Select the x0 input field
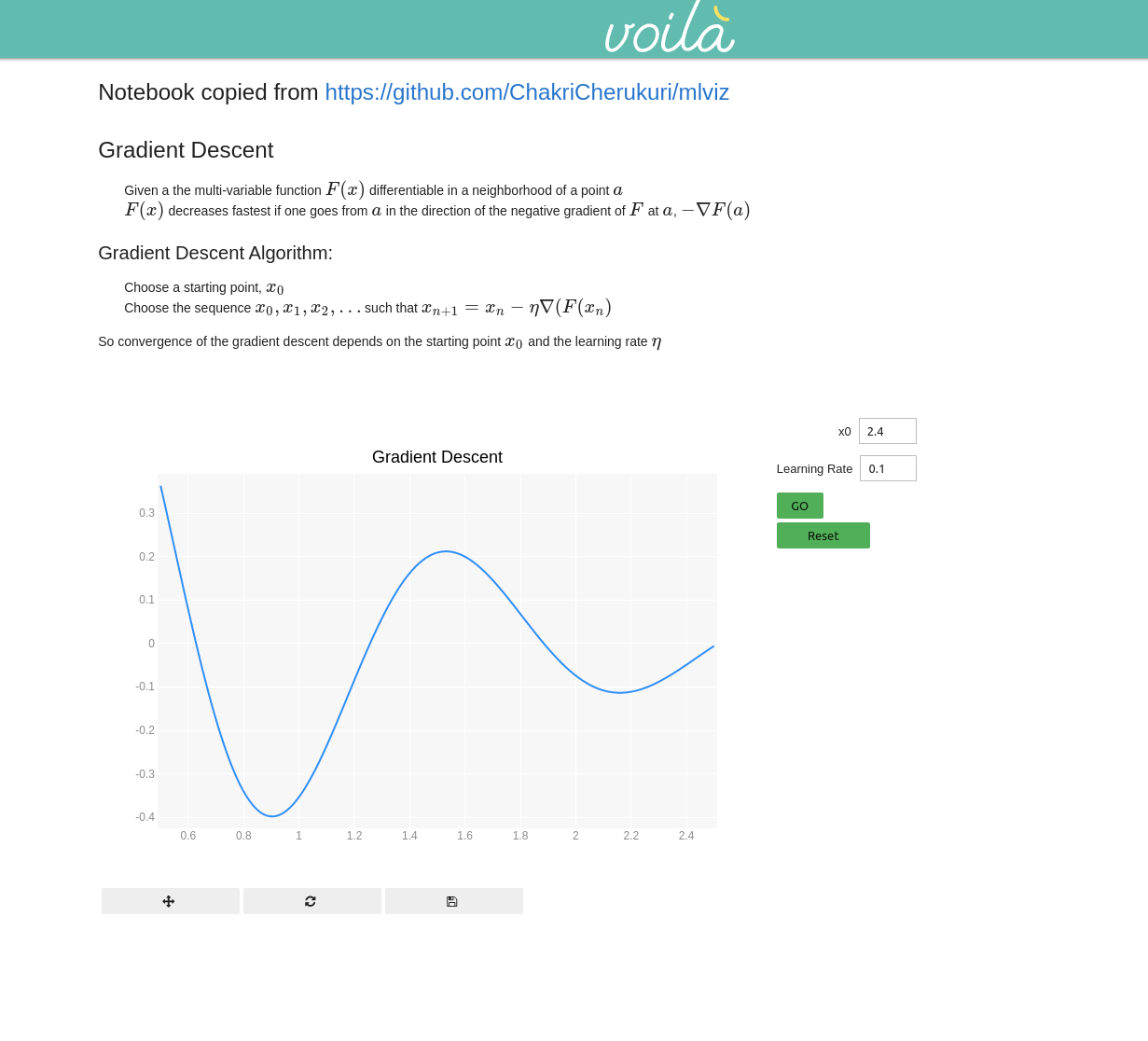Screen dimensions: 1148x1041 pyautogui.click(x=887, y=430)
